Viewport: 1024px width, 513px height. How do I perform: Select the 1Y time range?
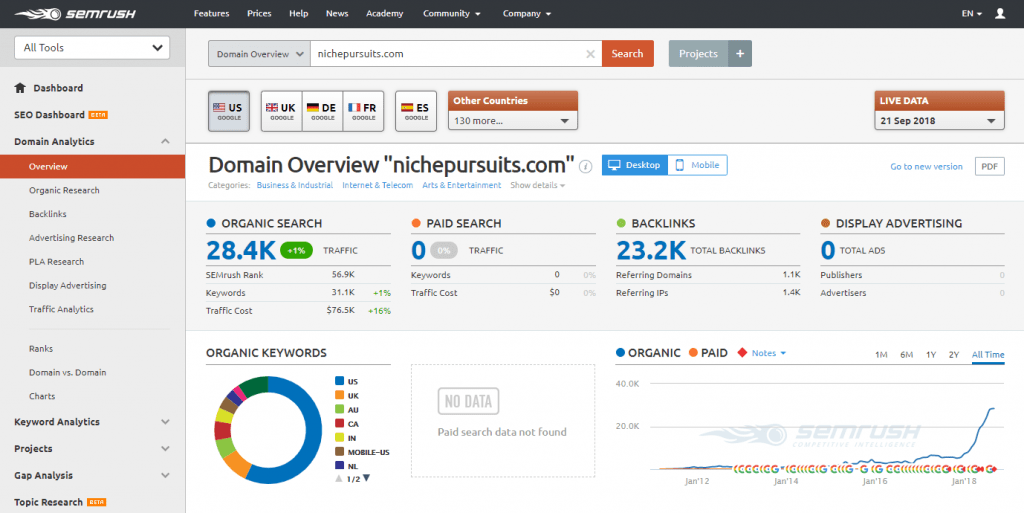pyautogui.click(x=931, y=354)
